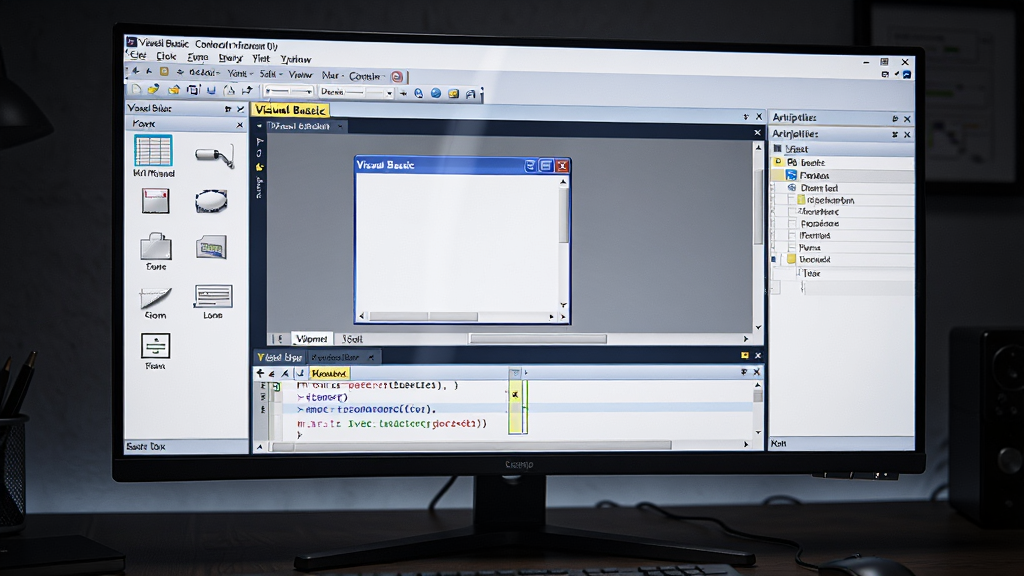Tick the checkbox on the 'Fourmod' row
Screen dimensions: 1024x576
point(792,235)
